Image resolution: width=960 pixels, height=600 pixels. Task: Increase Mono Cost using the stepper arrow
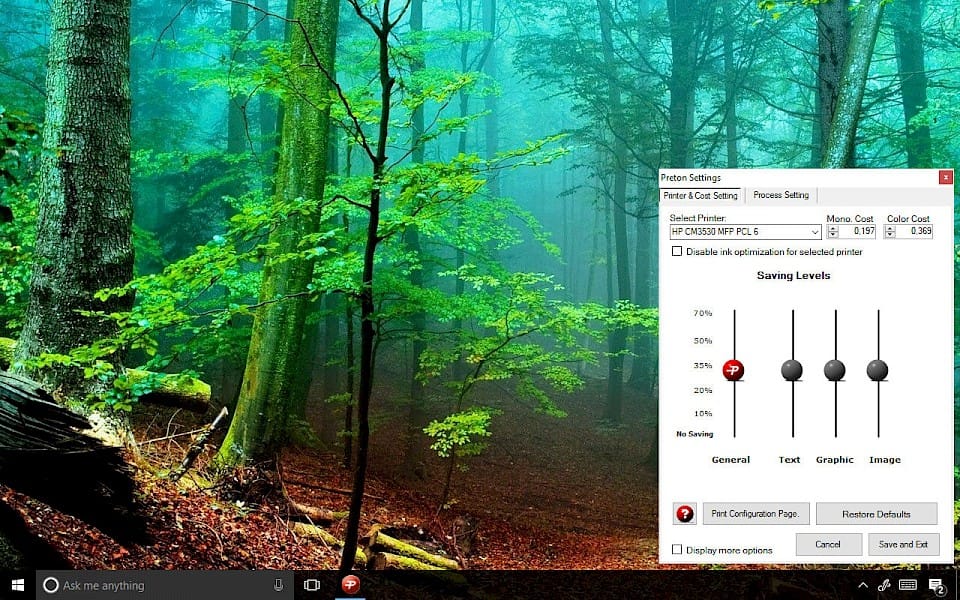point(834,227)
